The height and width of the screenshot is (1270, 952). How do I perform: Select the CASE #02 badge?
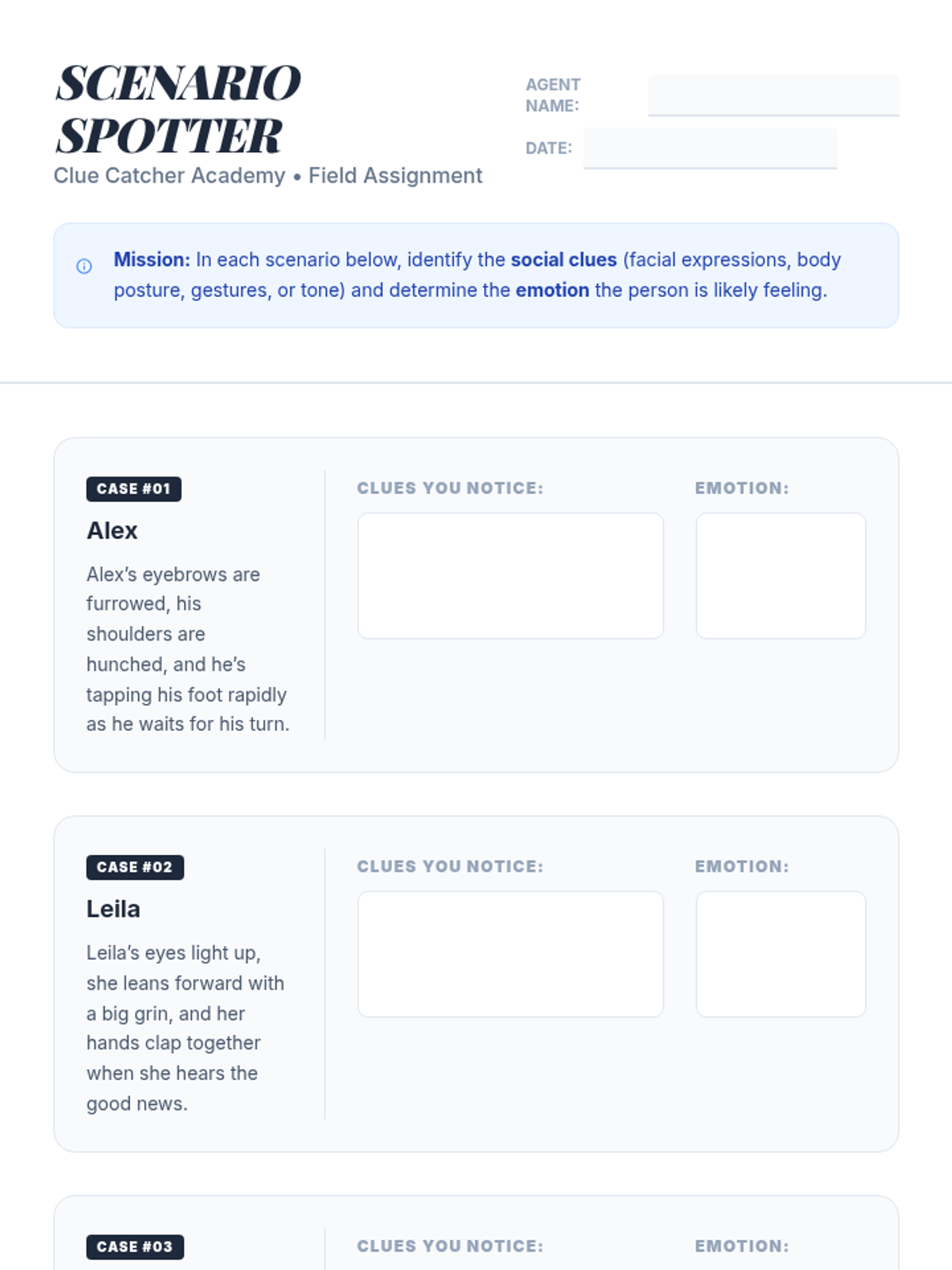pos(135,868)
